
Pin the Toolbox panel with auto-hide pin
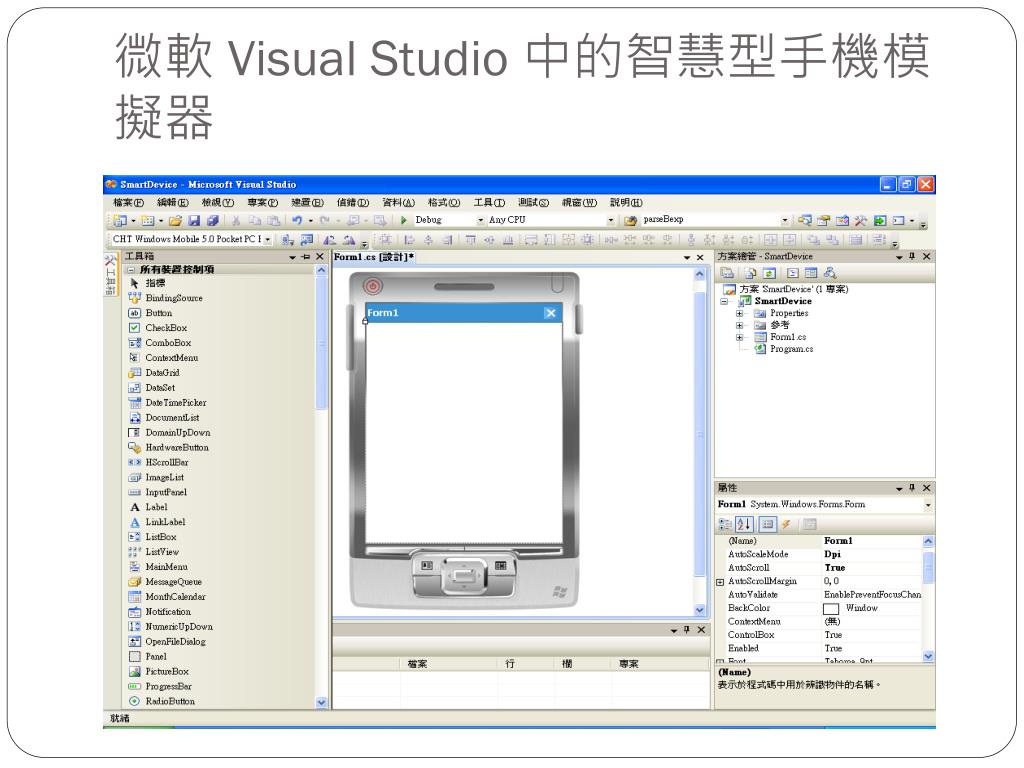[306, 257]
